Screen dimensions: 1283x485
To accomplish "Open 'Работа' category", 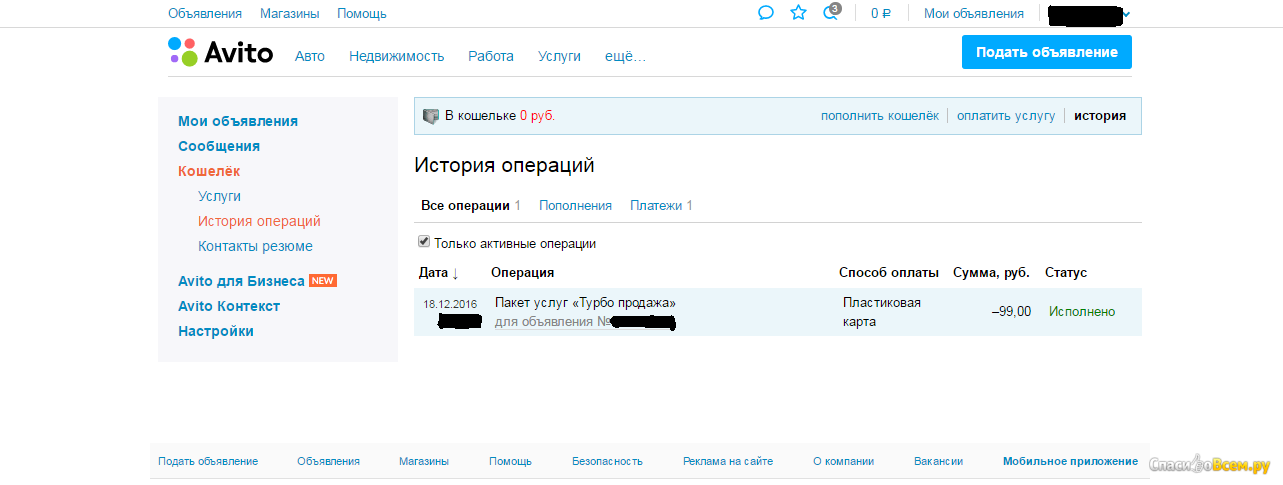I will coord(491,56).
